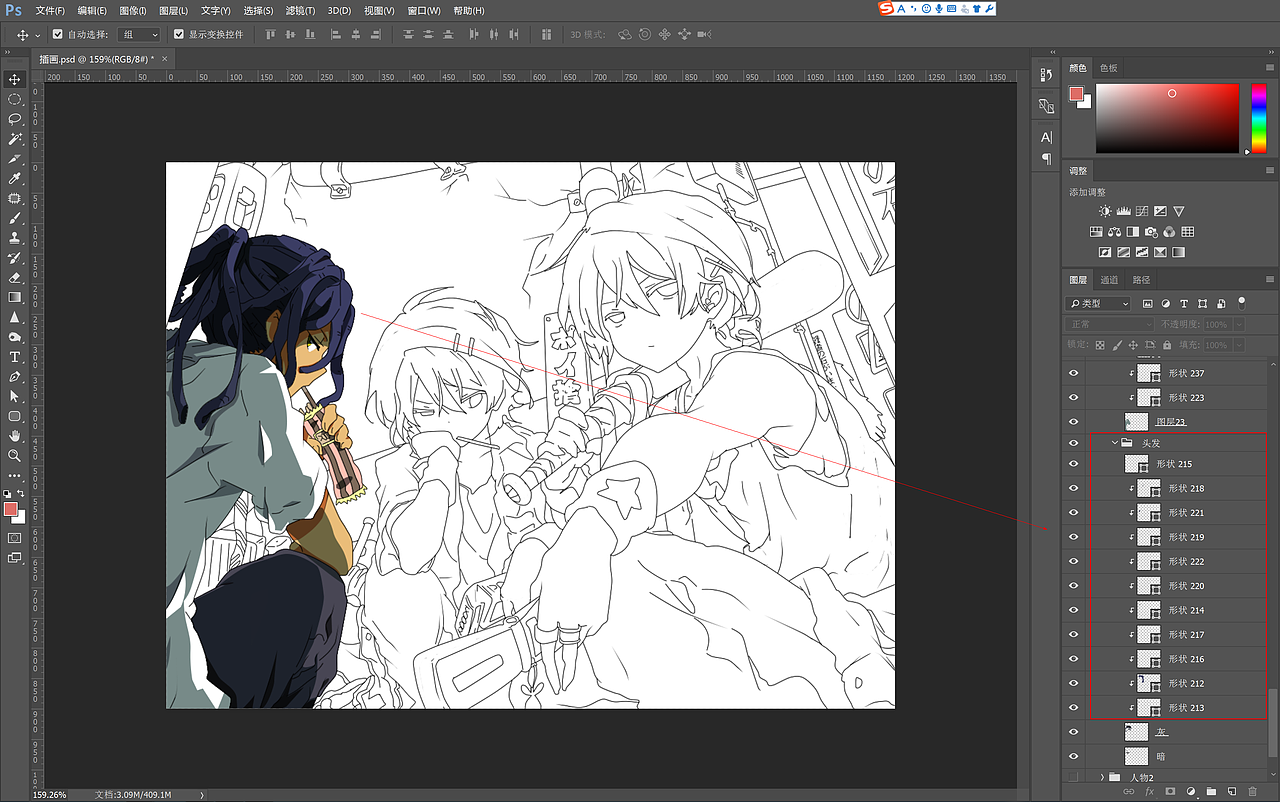
Task: Select the layer named 暗
Action: (x=1177, y=756)
